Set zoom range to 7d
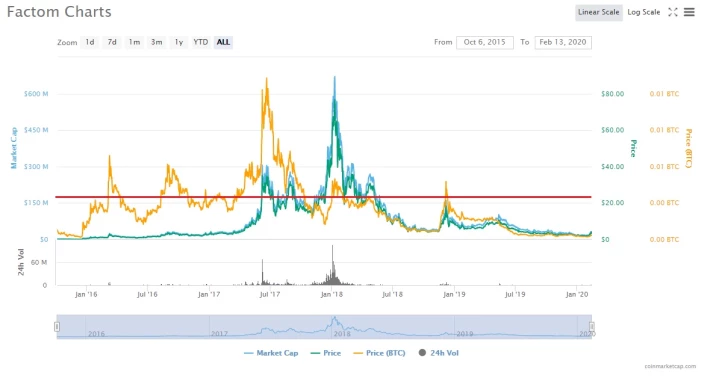The height and width of the screenshot is (376, 710). pos(112,42)
